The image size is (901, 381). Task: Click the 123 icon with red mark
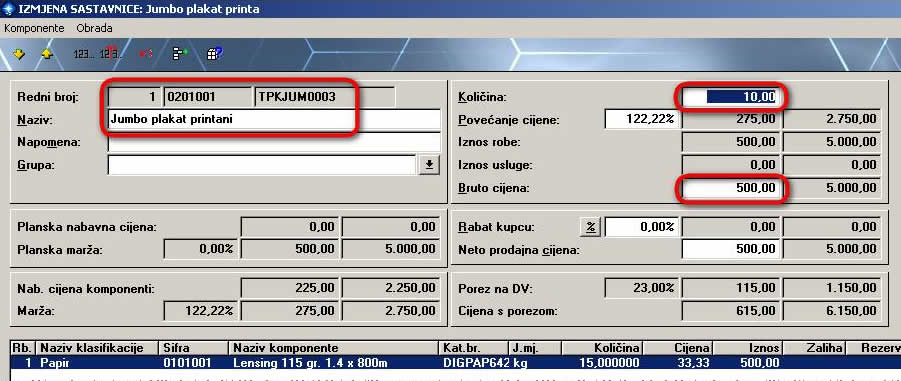(110, 53)
